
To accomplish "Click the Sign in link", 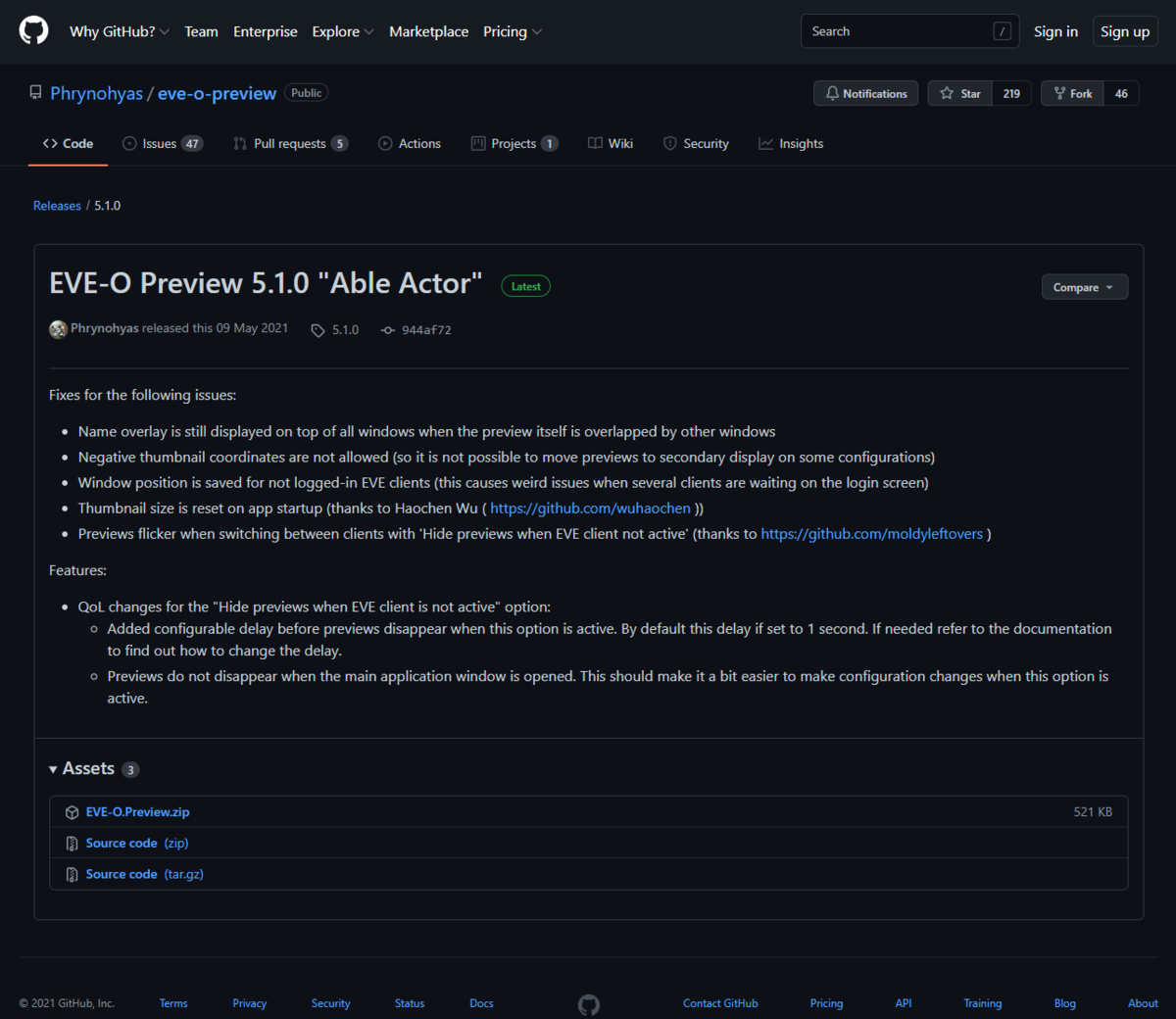I will pos(1055,31).
